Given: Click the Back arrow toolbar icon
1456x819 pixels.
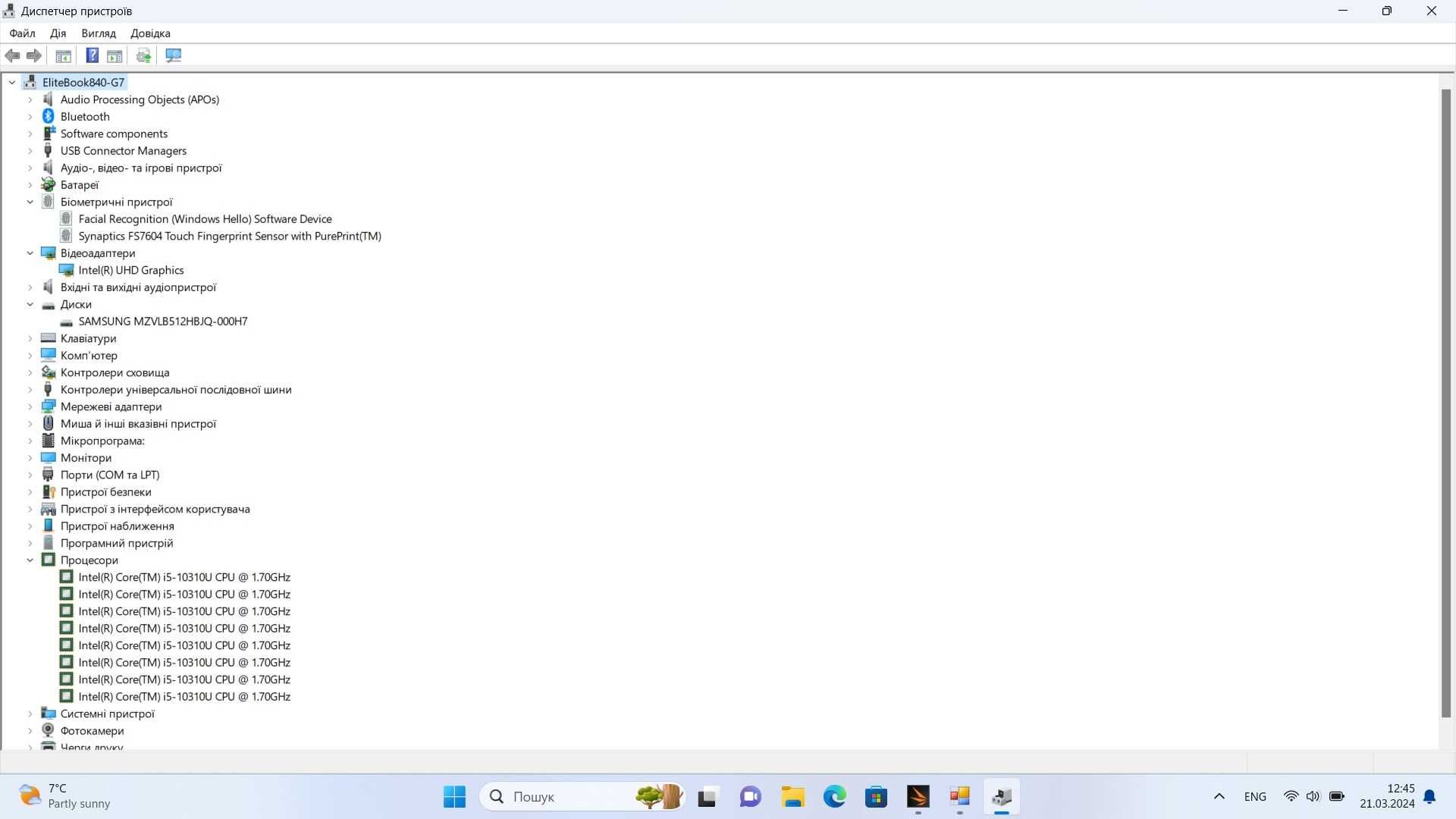Looking at the screenshot, I should [12, 55].
